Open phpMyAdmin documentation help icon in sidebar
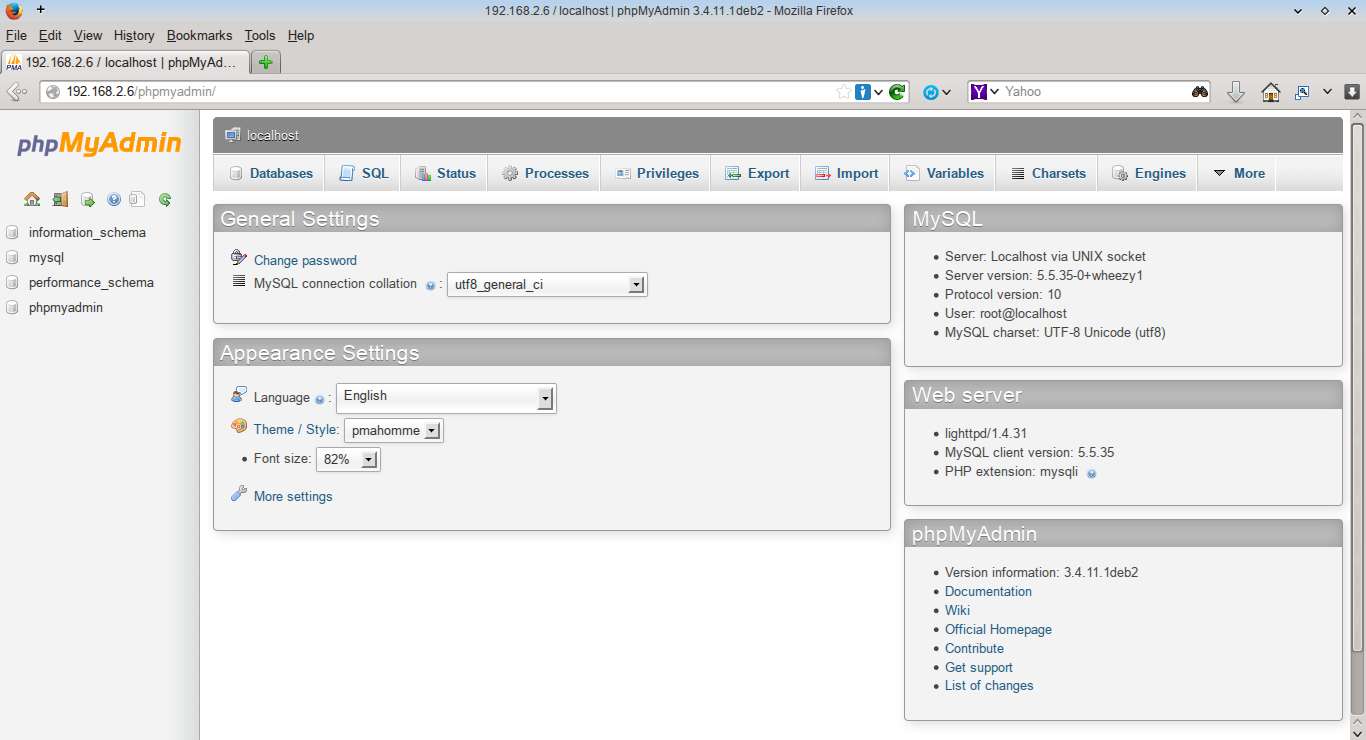Image resolution: width=1366 pixels, height=740 pixels. [114, 199]
